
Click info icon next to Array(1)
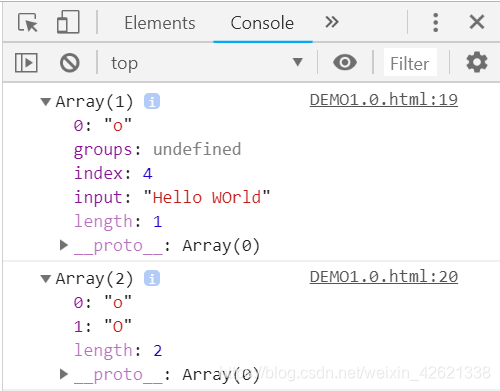pos(152,101)
